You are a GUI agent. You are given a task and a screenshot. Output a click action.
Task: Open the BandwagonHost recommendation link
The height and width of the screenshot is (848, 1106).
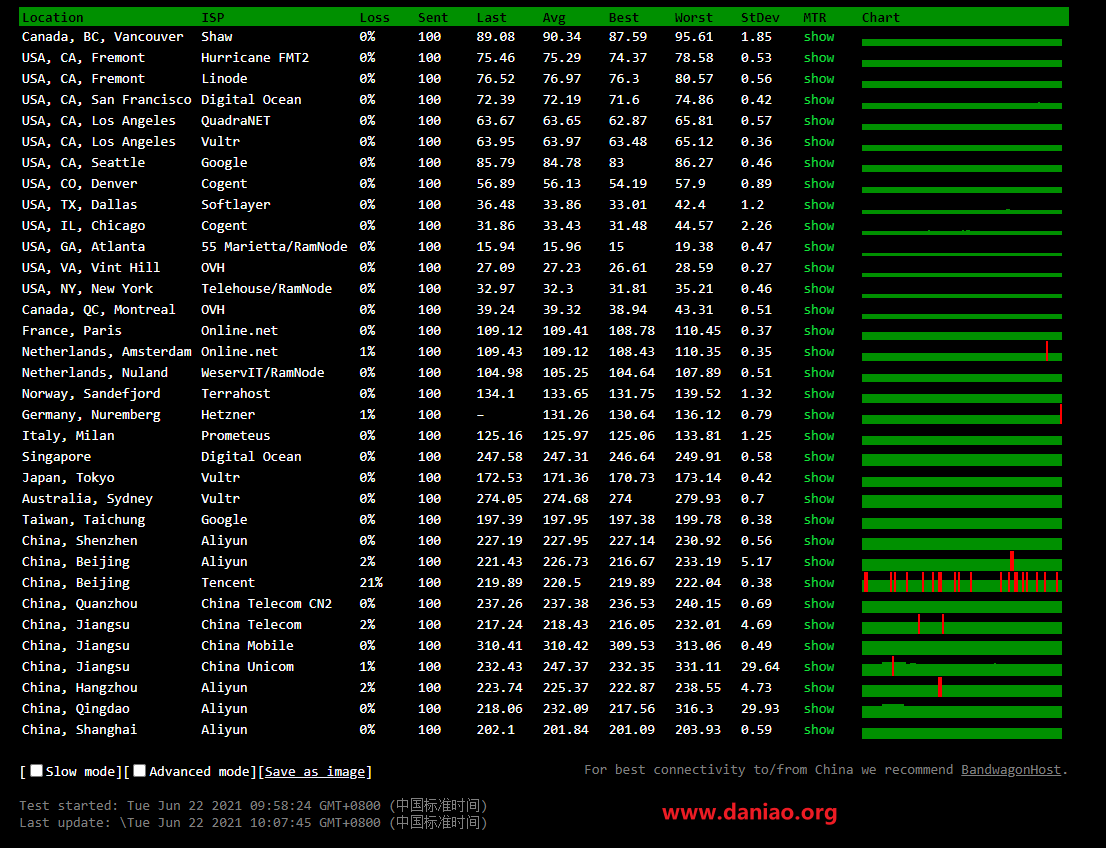[1011, 770]
